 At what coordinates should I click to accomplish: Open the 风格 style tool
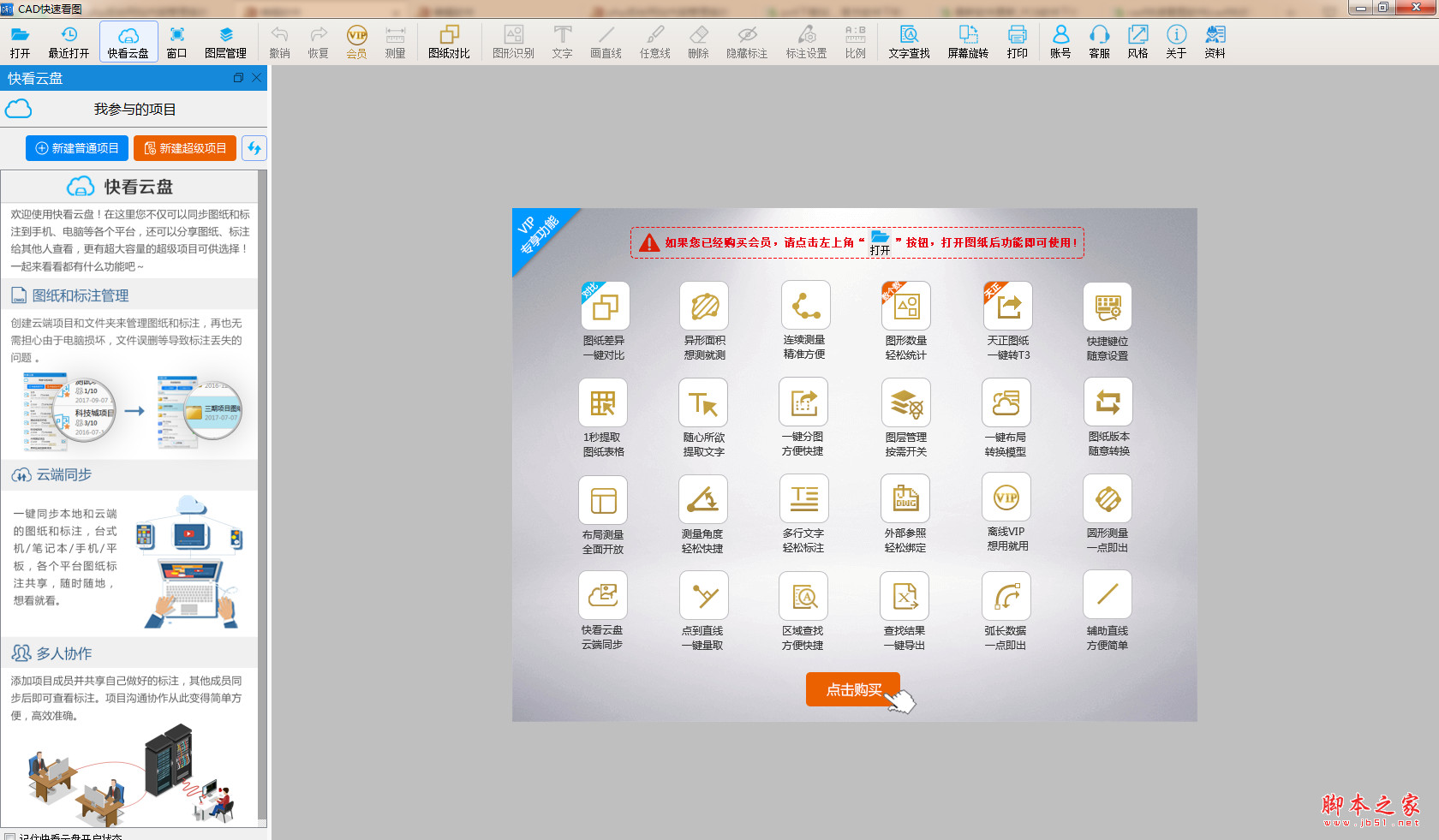coord(1137,41)
